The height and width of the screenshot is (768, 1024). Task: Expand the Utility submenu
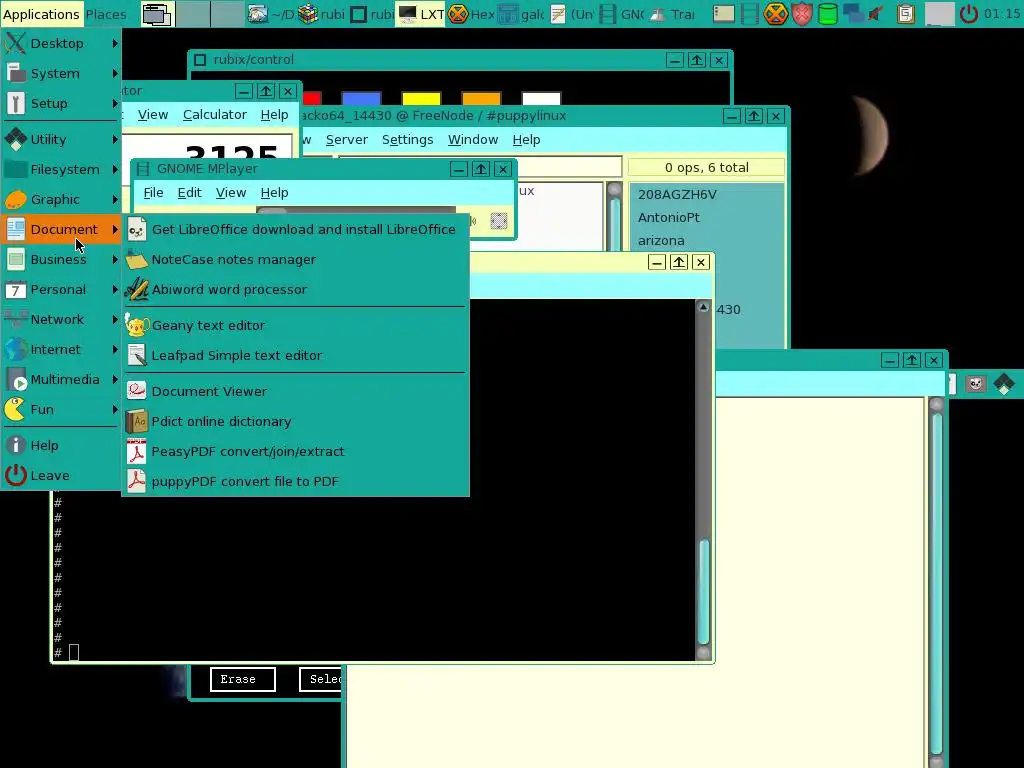[61, 139]
